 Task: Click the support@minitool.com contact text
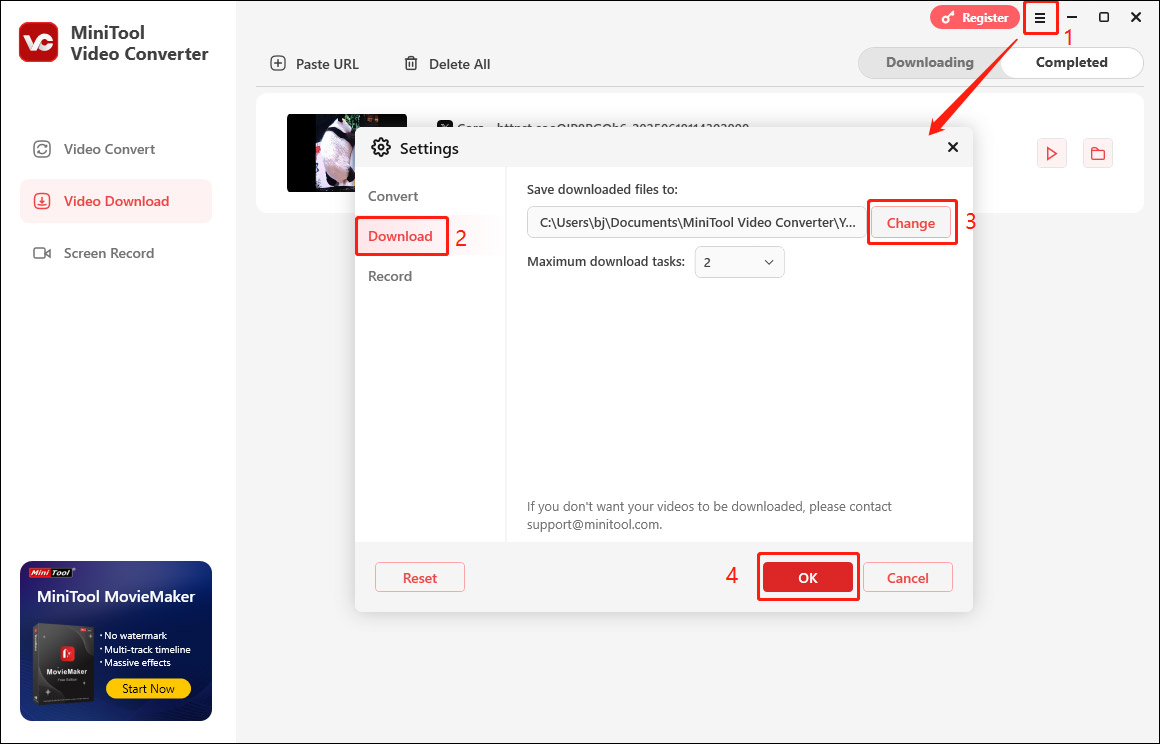pyautogui.click(x=593, y=524)
